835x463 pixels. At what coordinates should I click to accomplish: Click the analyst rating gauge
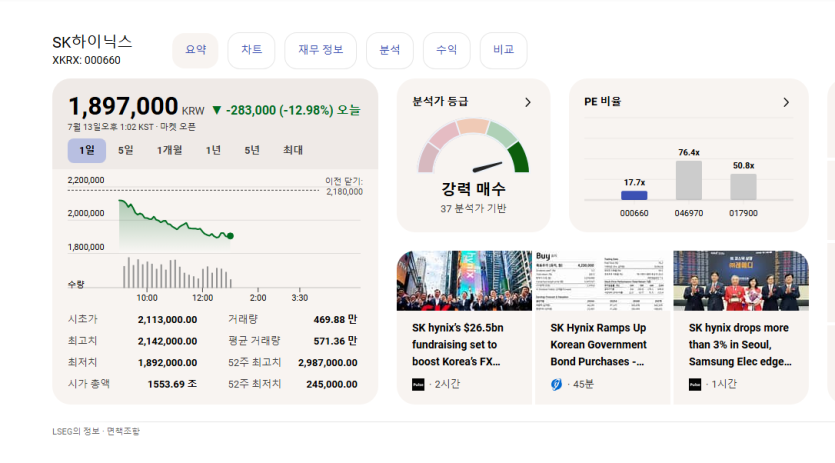pos(473,146)
